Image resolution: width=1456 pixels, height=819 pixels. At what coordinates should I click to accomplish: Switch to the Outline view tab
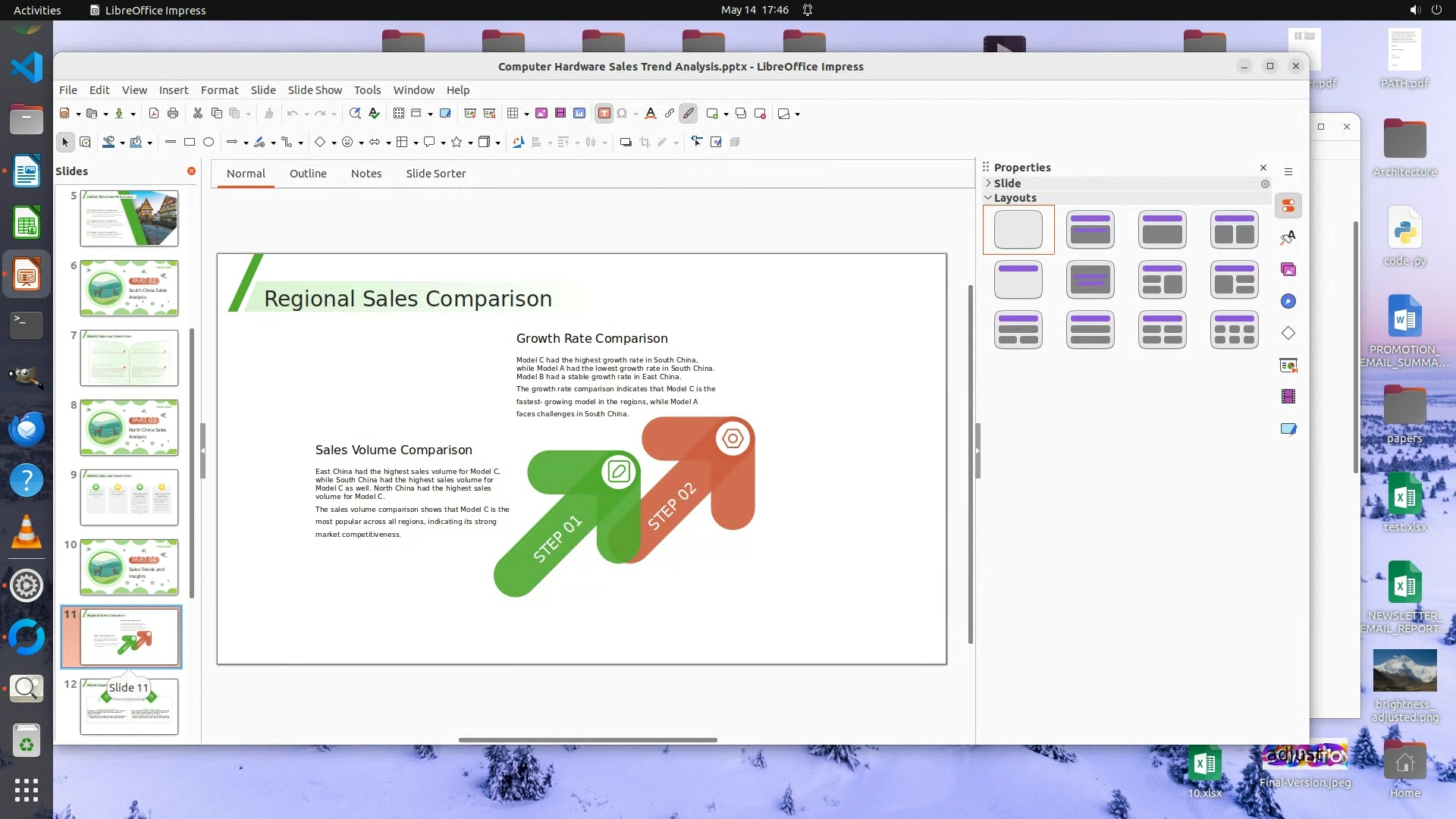point(308,174)
